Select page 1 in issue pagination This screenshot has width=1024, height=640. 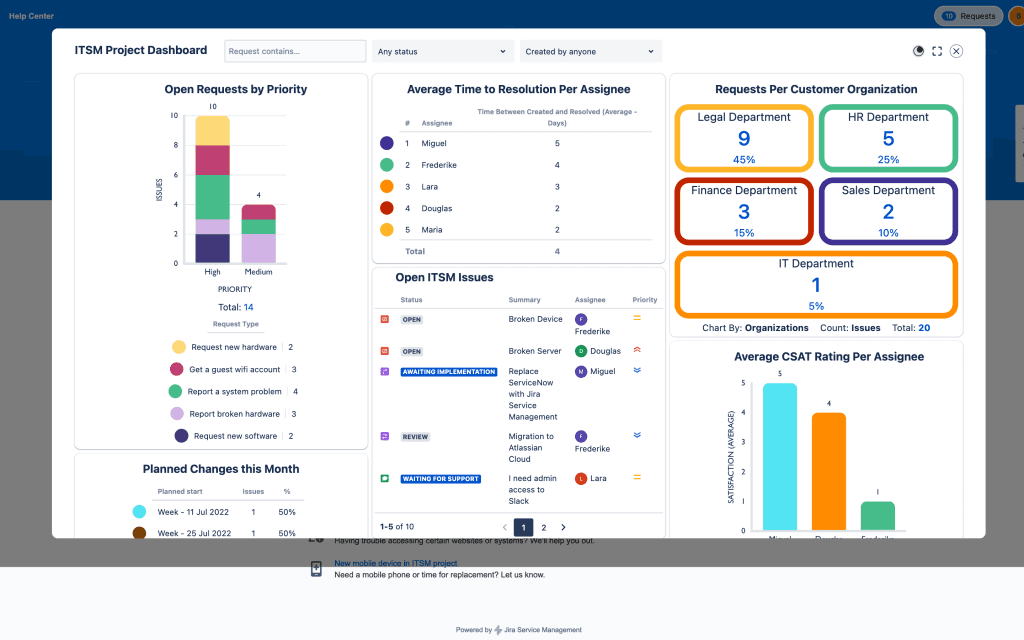click(x=523, y=527)
